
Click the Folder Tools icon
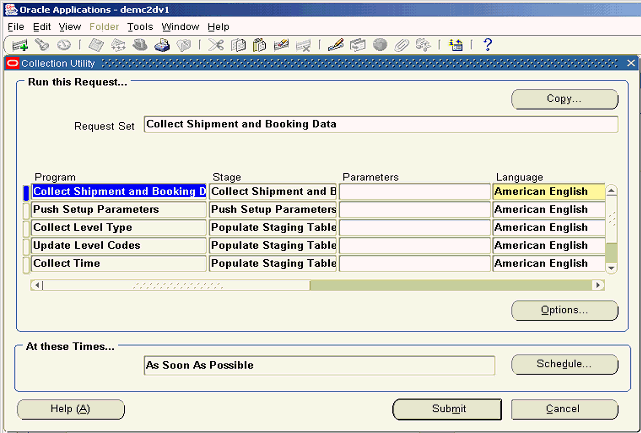423,45
